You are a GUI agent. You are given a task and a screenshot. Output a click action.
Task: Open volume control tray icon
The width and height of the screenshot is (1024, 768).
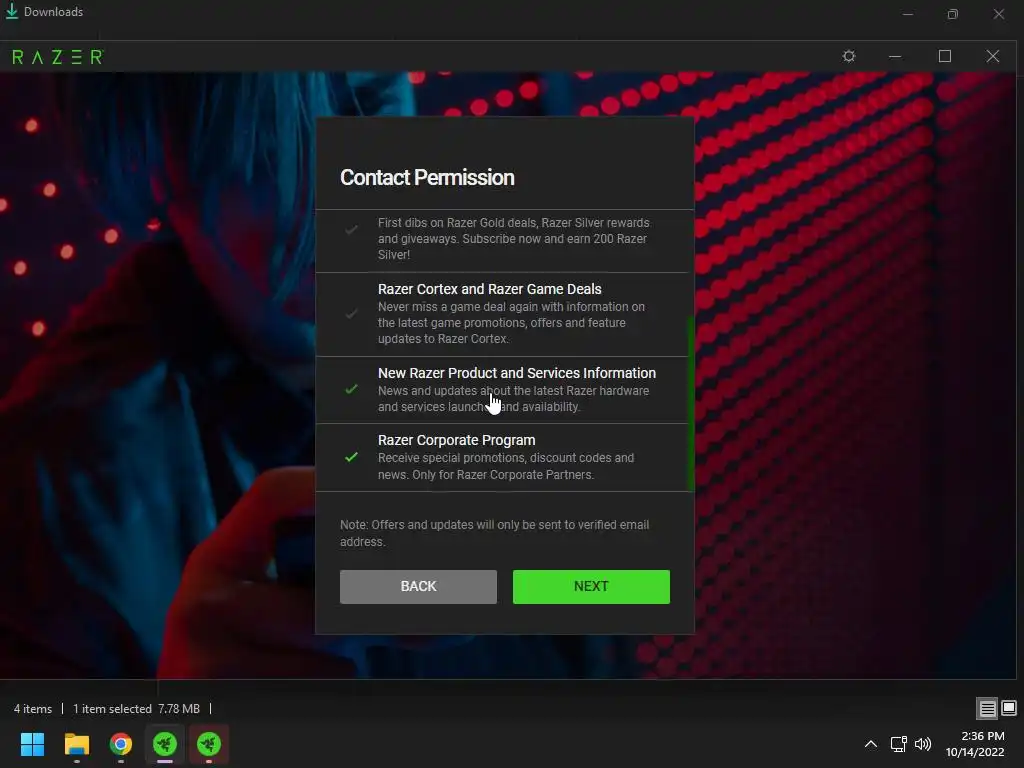923,744
